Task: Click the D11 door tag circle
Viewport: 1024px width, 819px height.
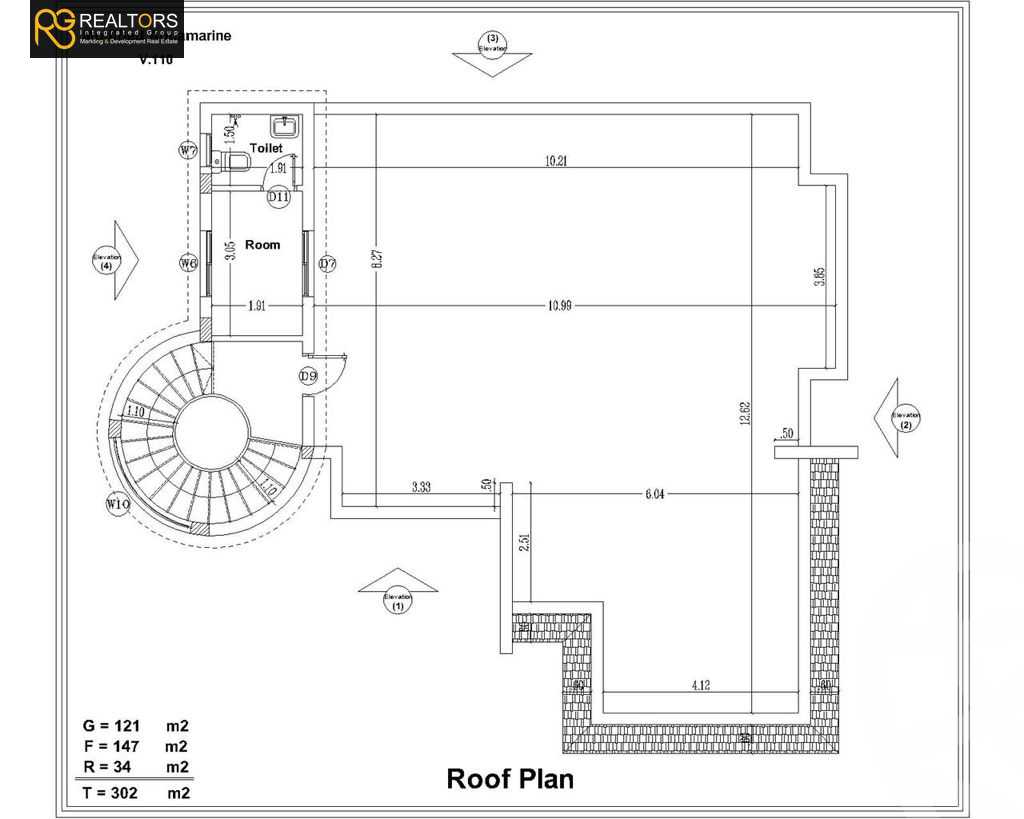Action: (279, 197)
